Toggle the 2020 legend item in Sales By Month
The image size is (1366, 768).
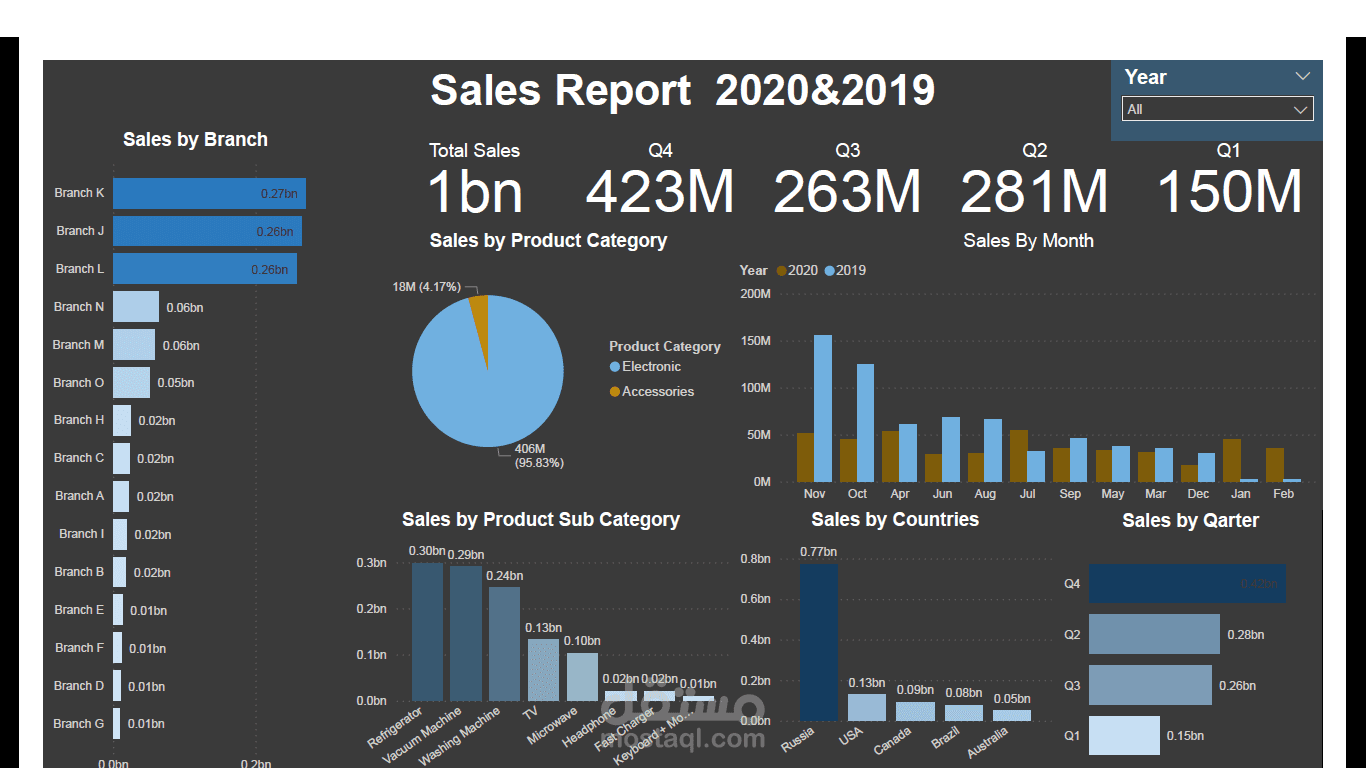point(800,270)
